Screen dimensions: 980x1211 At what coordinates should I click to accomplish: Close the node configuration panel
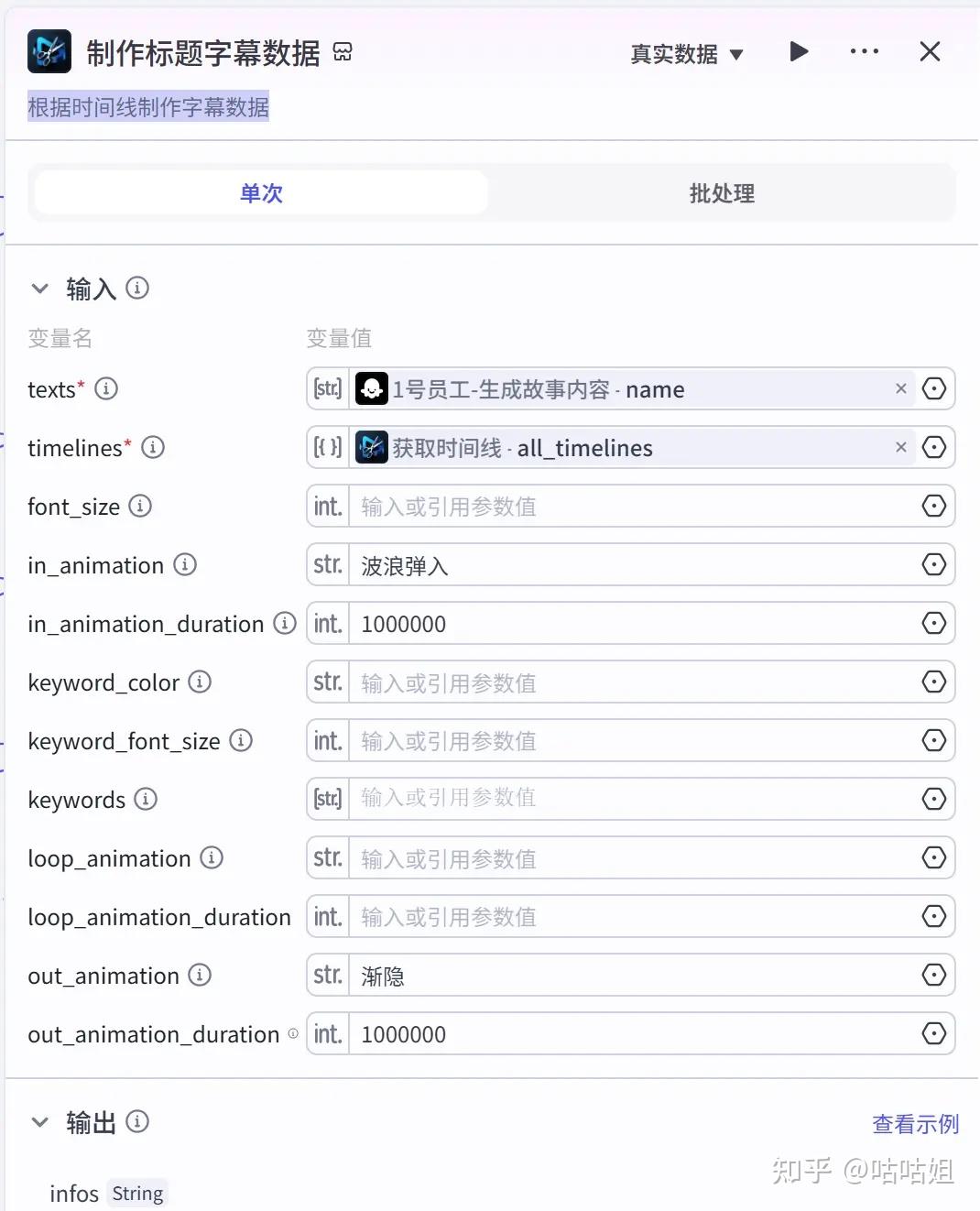[x=930, y=51]
